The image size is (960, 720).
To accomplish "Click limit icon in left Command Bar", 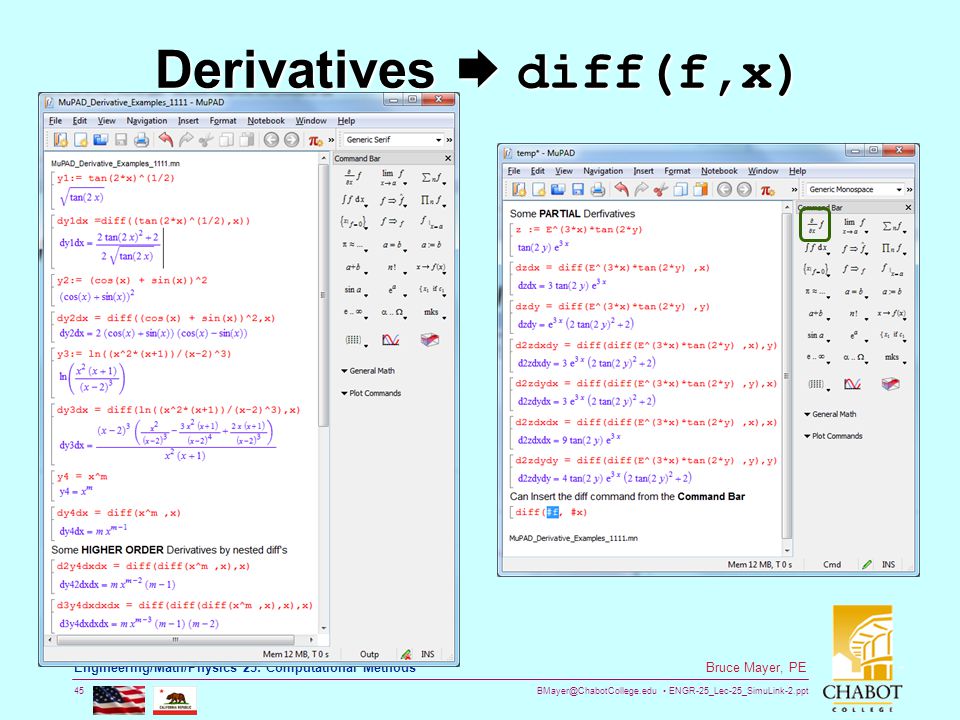I will tap(392, 178).
